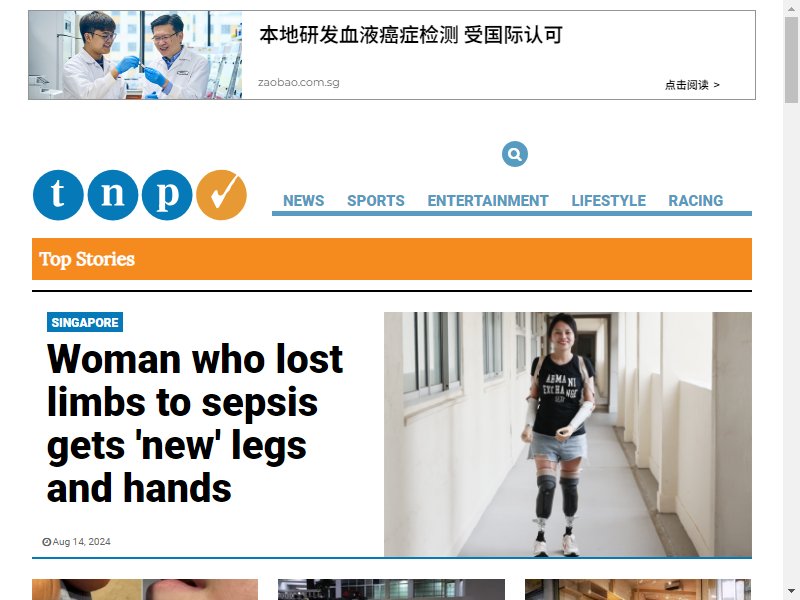Click the blue 'p' logo circle
The height and width of the screenshot is (600, 800).
pos(167,195)
